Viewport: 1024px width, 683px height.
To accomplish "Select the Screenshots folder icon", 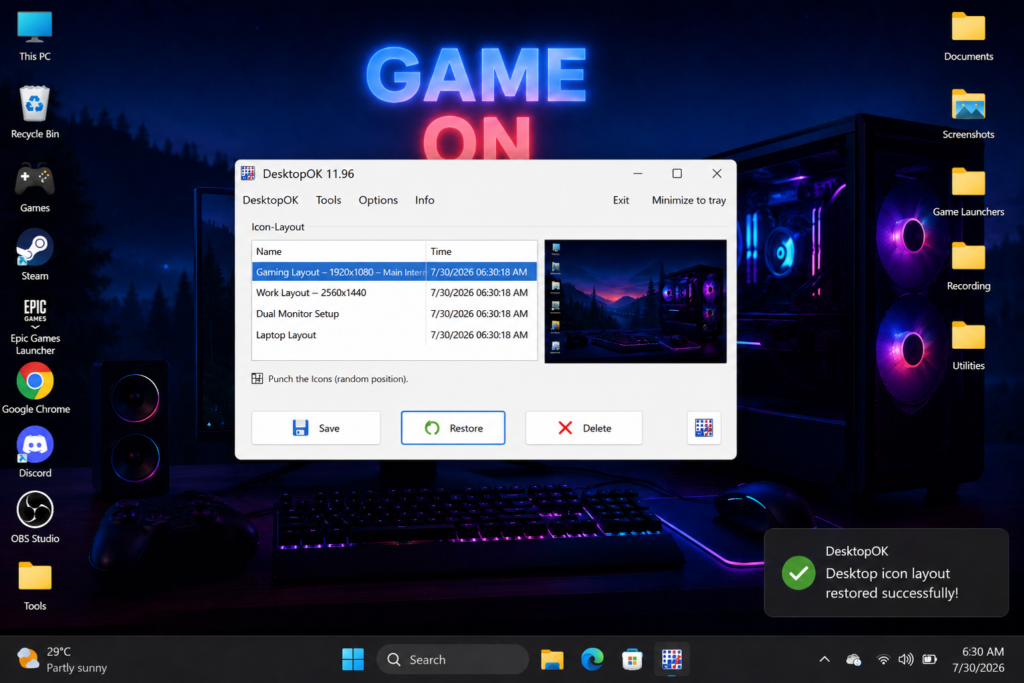I will click(968, 114).
